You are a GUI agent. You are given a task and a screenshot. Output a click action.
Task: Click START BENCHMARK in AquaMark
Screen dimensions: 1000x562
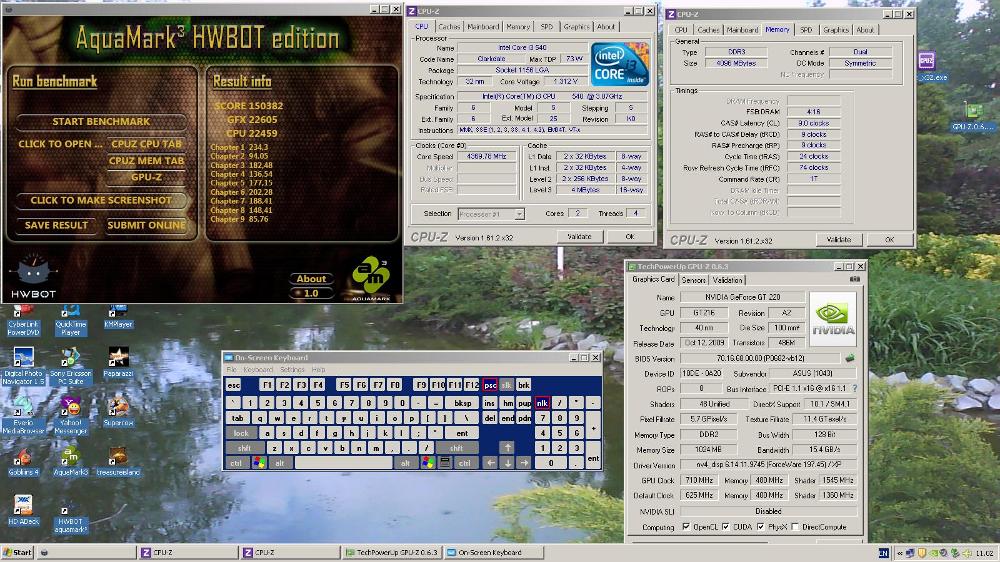pos(101,121)
